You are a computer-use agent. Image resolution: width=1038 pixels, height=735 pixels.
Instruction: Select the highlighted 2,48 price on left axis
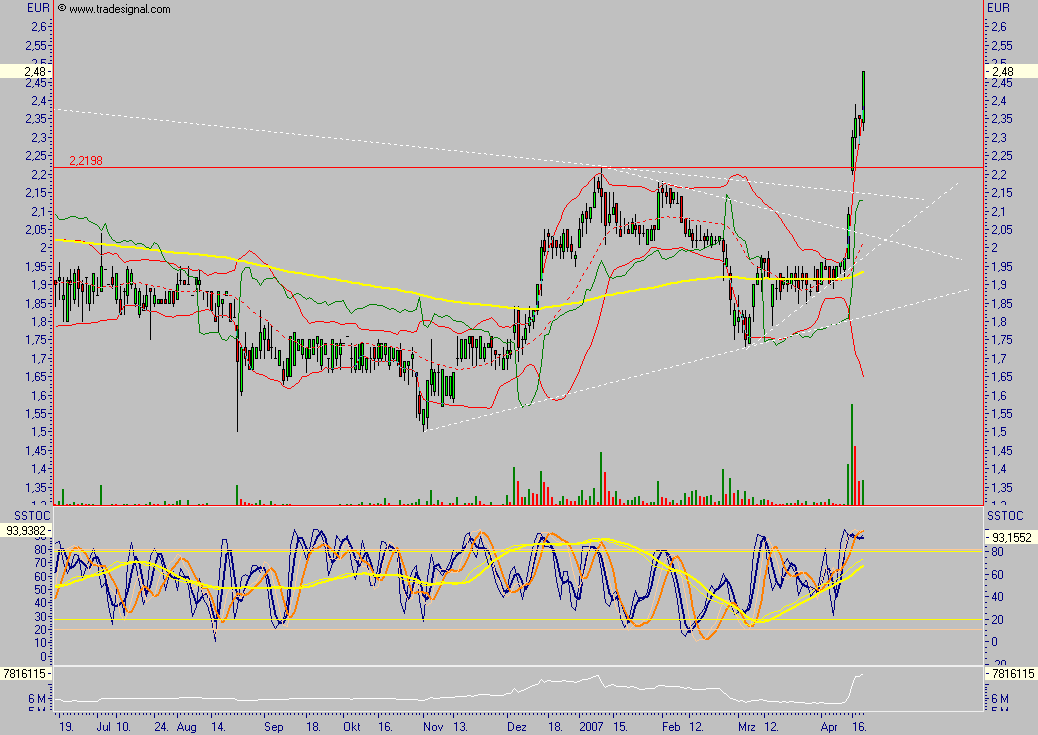point(35,72)
